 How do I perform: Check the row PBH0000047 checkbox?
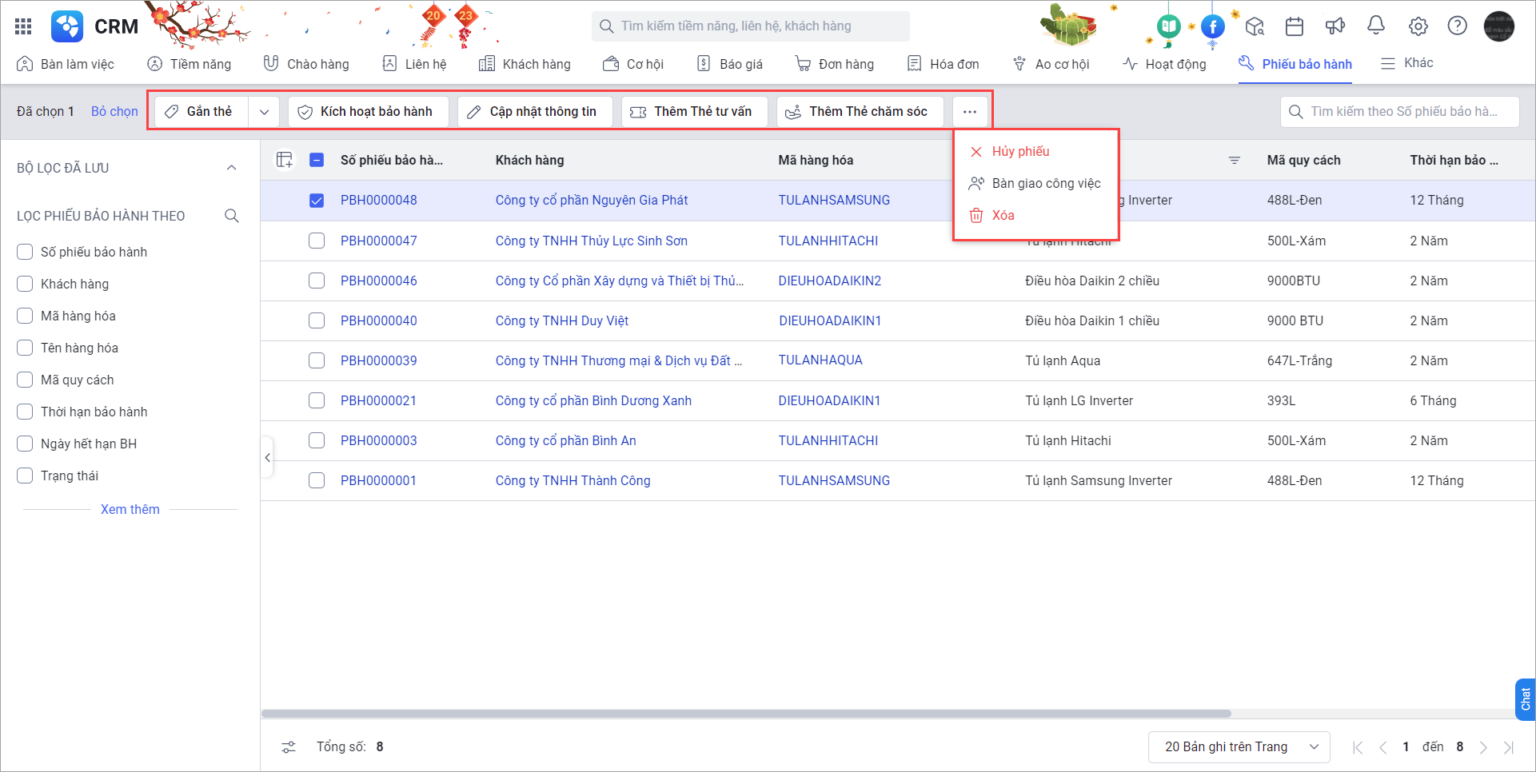pos(317,240)
